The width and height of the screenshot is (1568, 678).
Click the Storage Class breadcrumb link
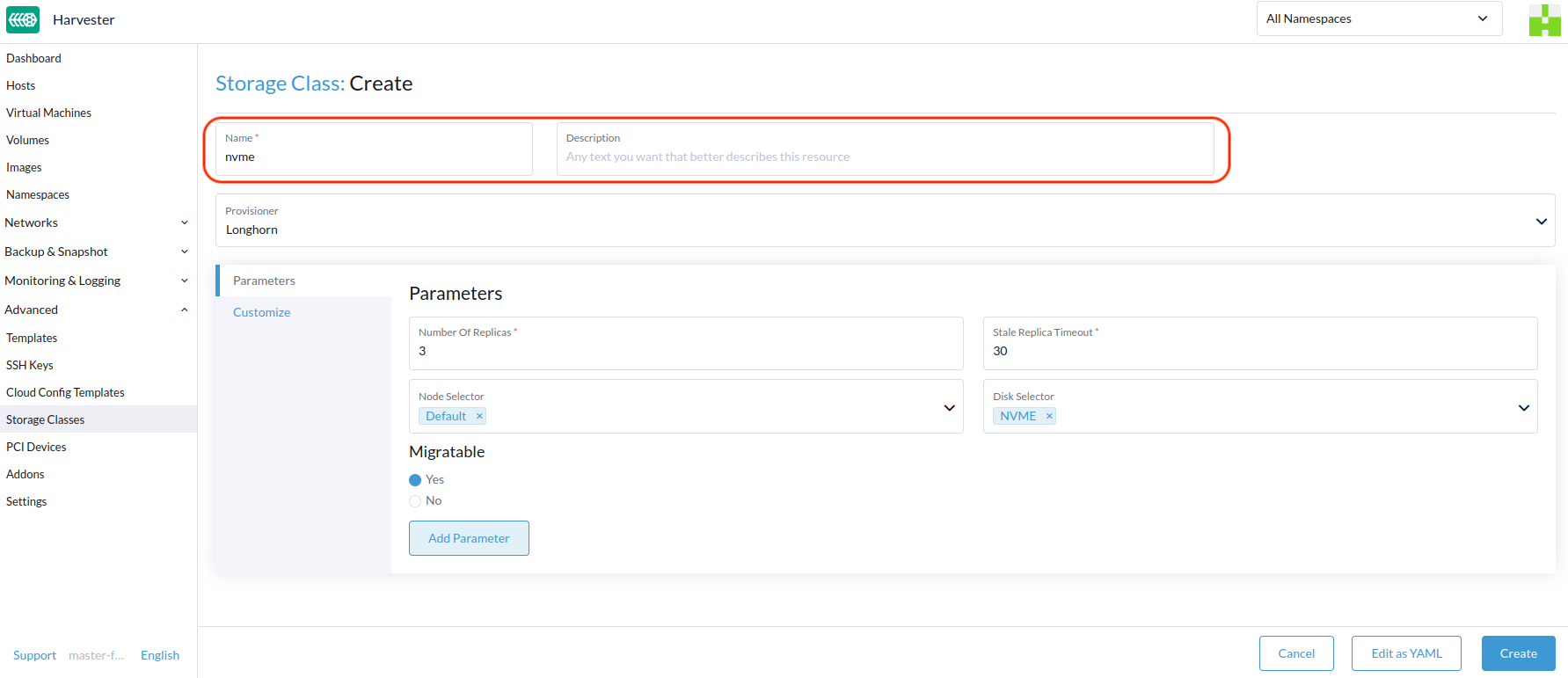click(x=280, y=84)
